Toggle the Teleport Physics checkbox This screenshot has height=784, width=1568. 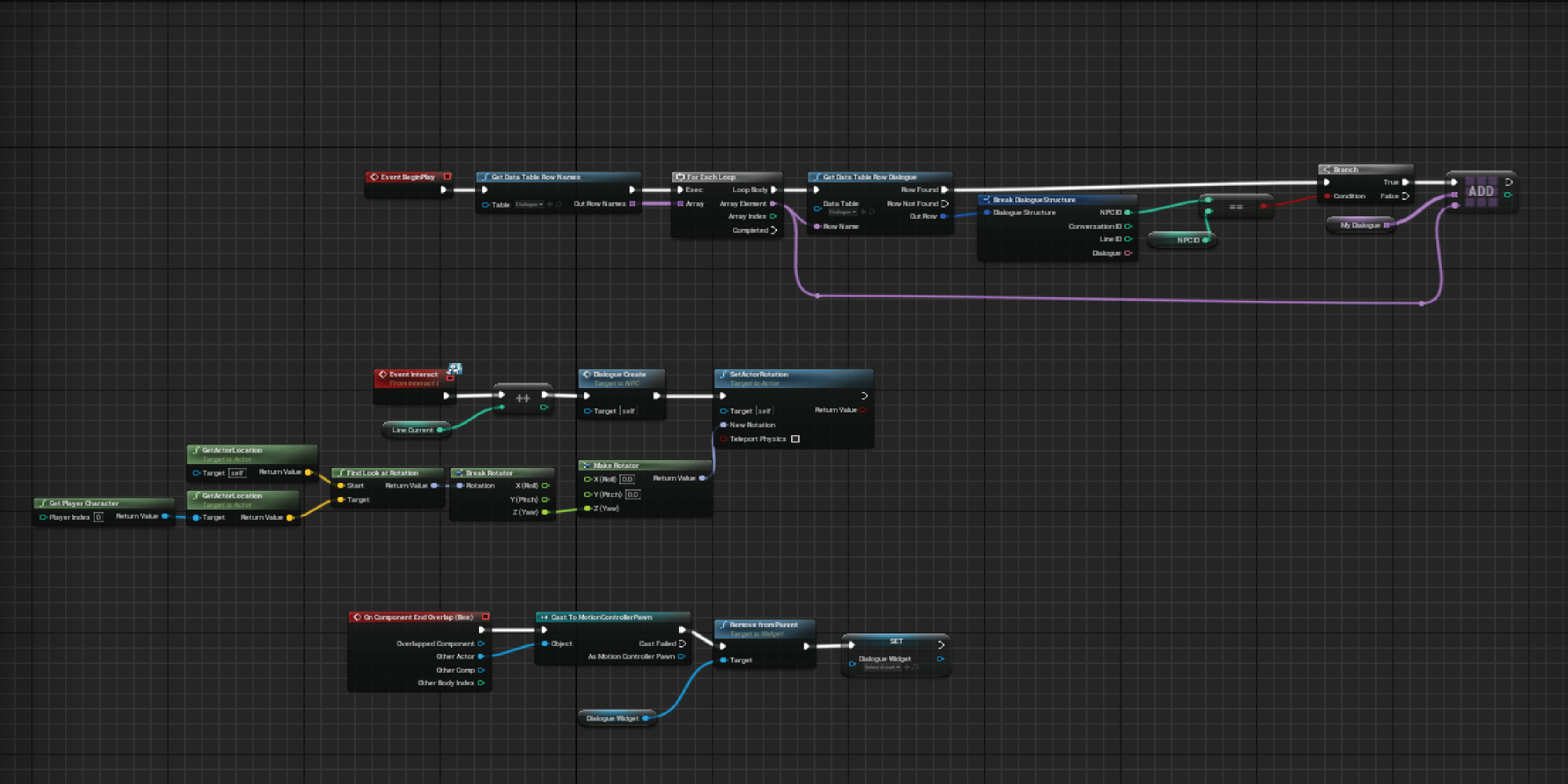point(795,439)
